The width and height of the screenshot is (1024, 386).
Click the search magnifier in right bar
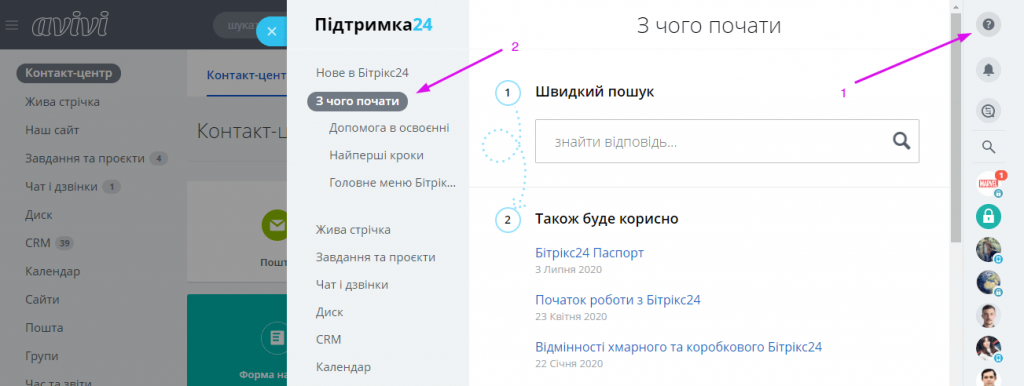tap(988, 148)
